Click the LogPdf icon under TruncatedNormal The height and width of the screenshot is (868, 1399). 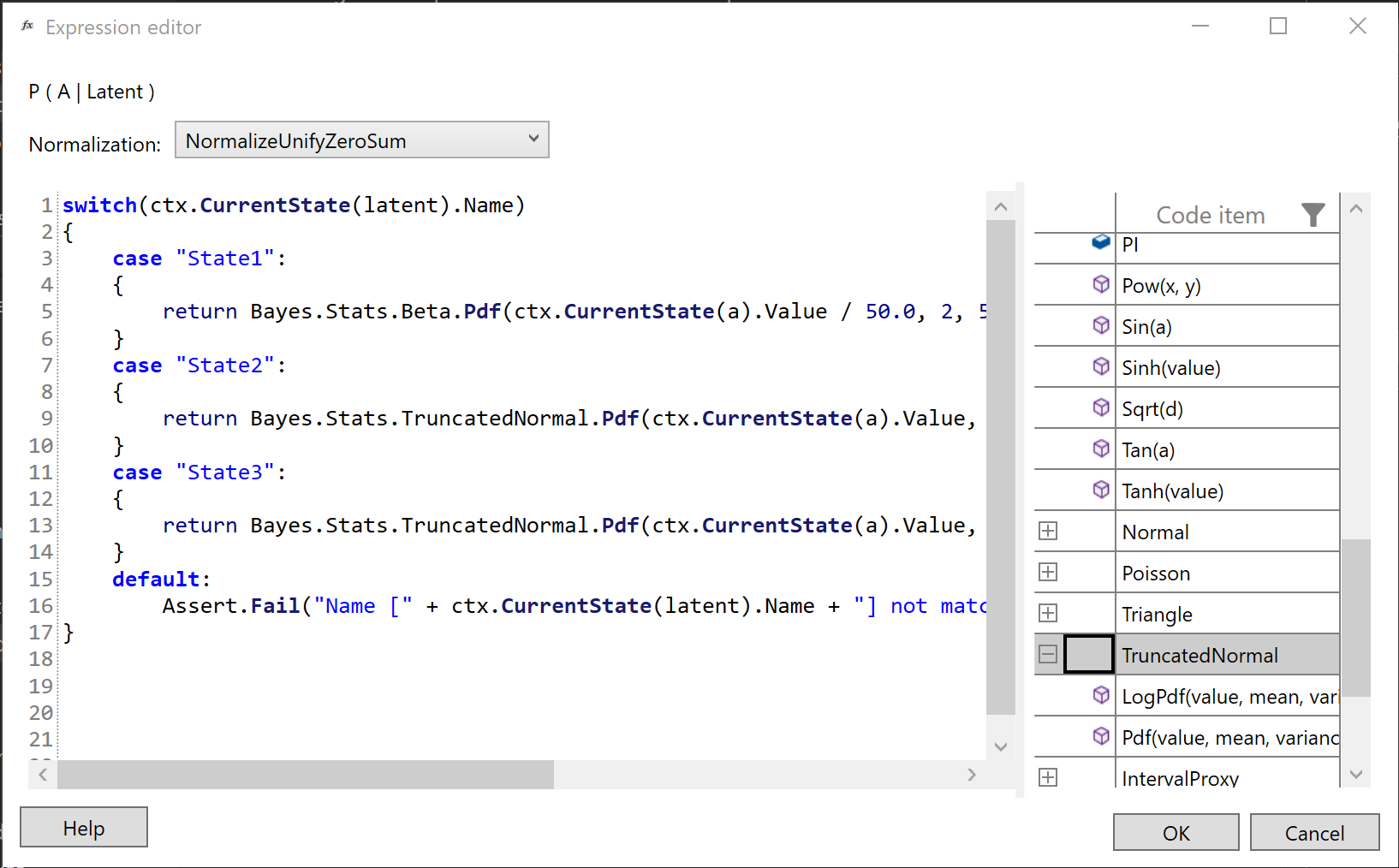[1101, 695]
